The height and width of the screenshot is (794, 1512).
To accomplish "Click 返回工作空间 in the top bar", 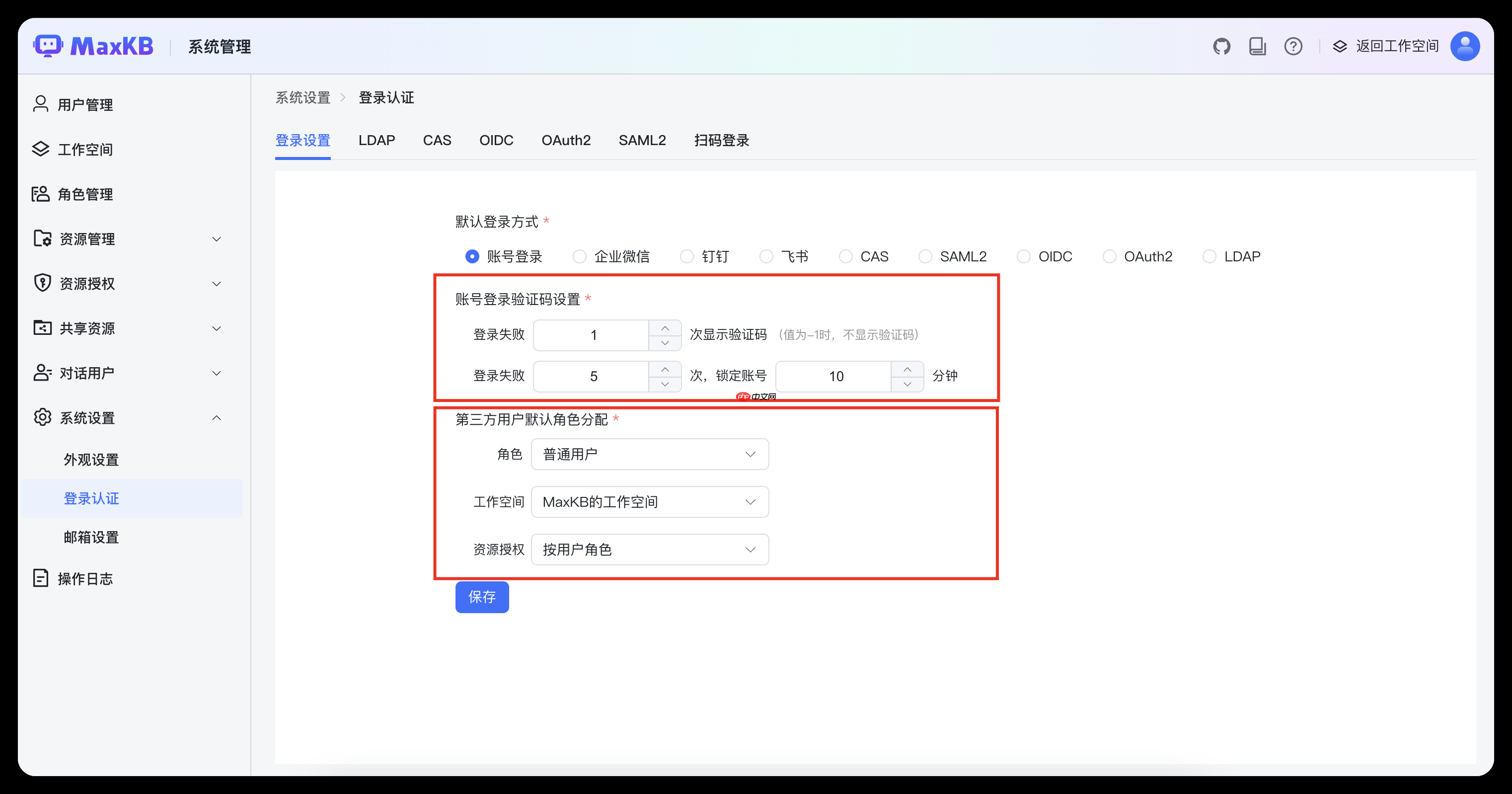I will (1396, 46).
